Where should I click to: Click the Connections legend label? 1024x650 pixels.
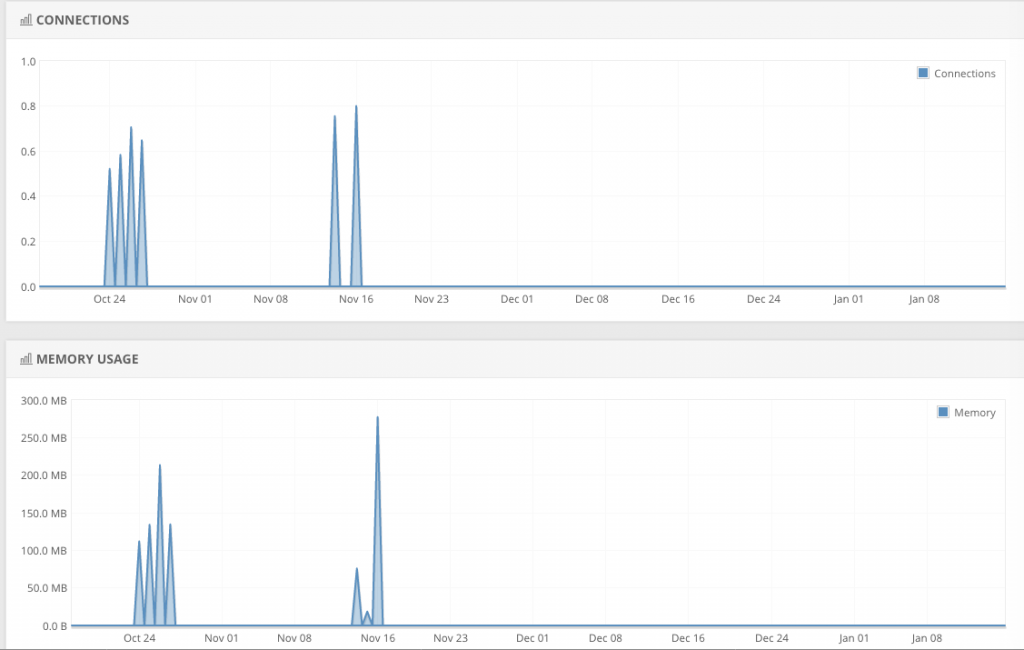[965, 73]
